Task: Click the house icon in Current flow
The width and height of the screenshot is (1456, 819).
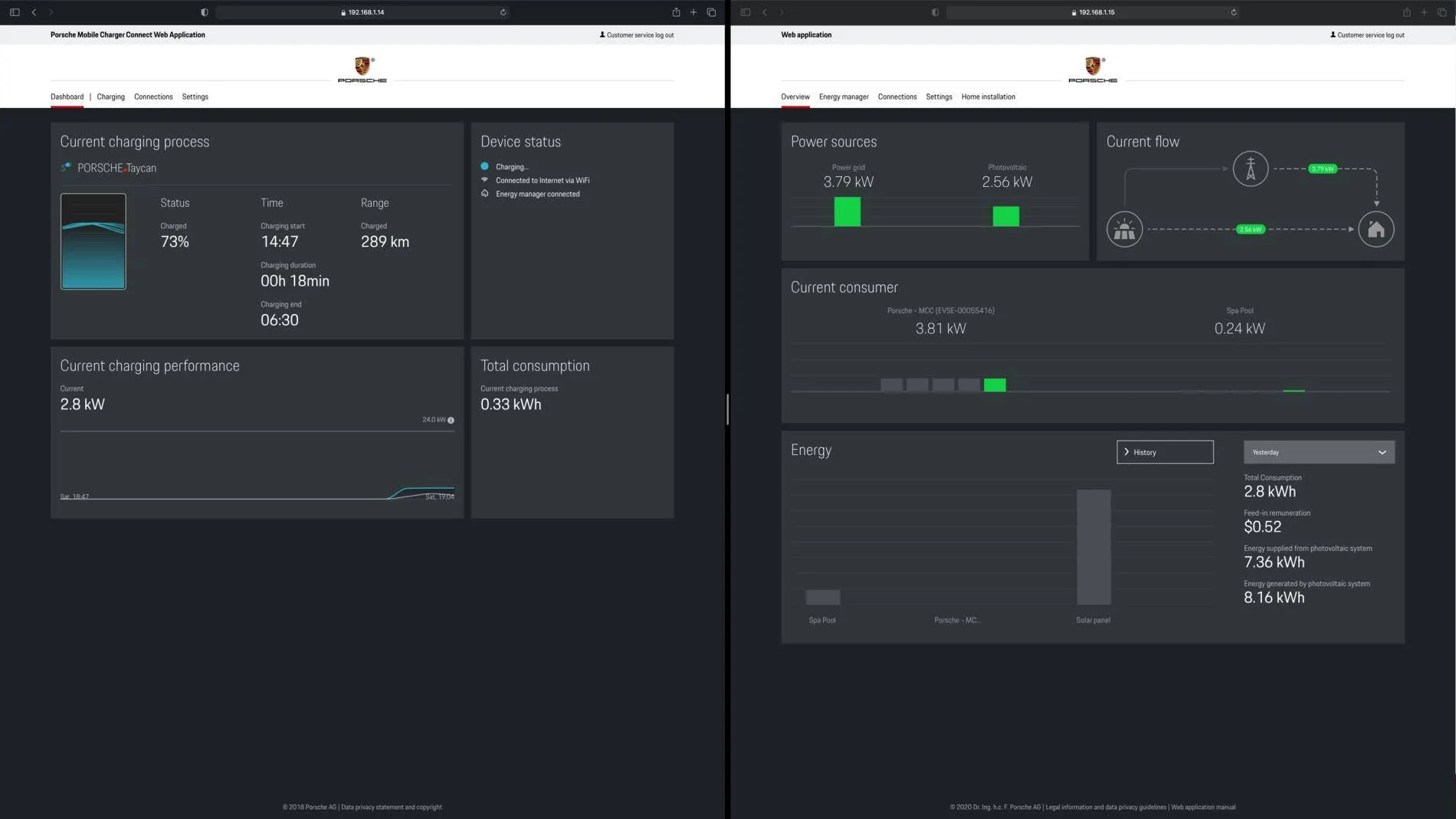Action: click(1376, 229)
